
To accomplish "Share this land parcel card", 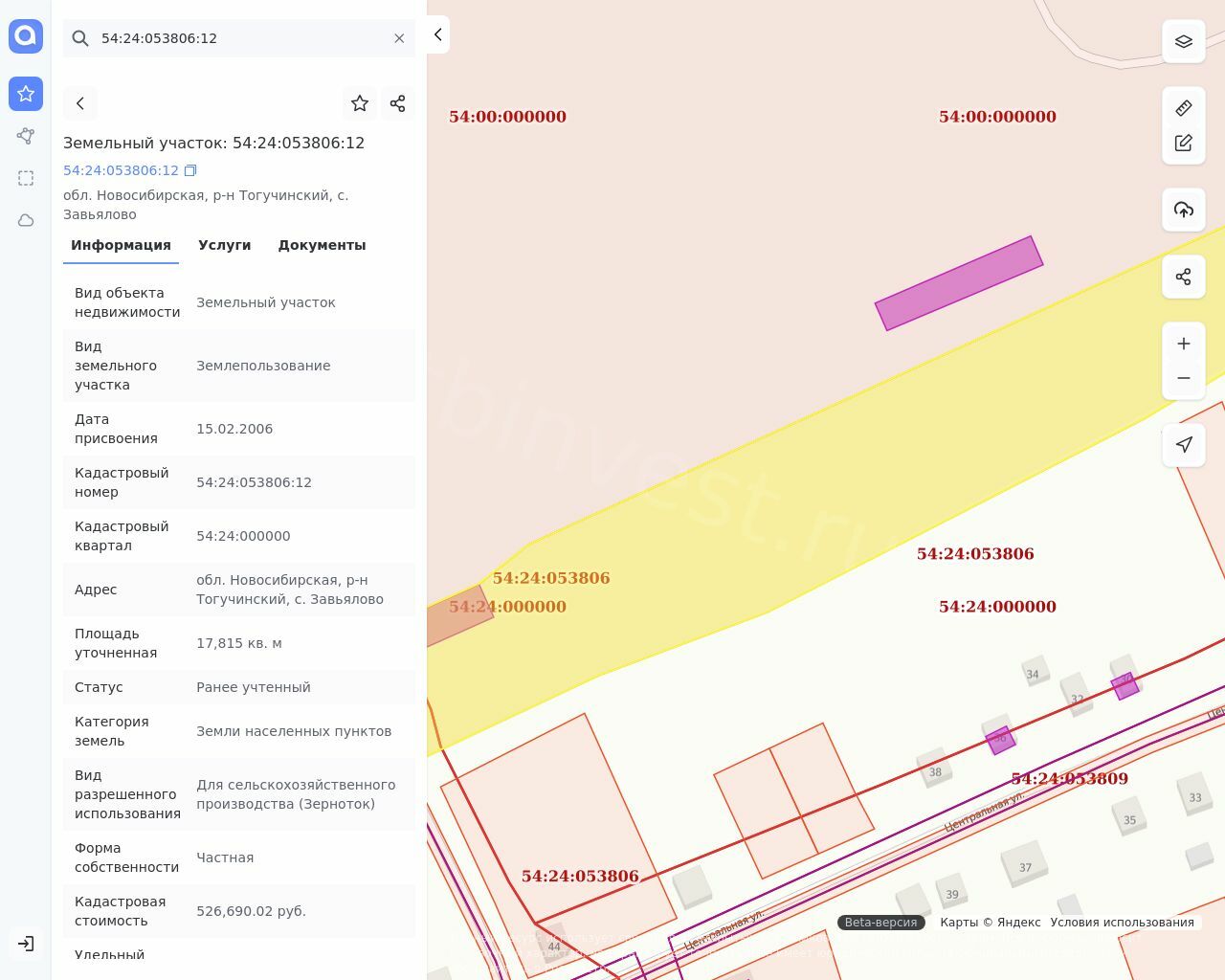I will pos(398,103).
